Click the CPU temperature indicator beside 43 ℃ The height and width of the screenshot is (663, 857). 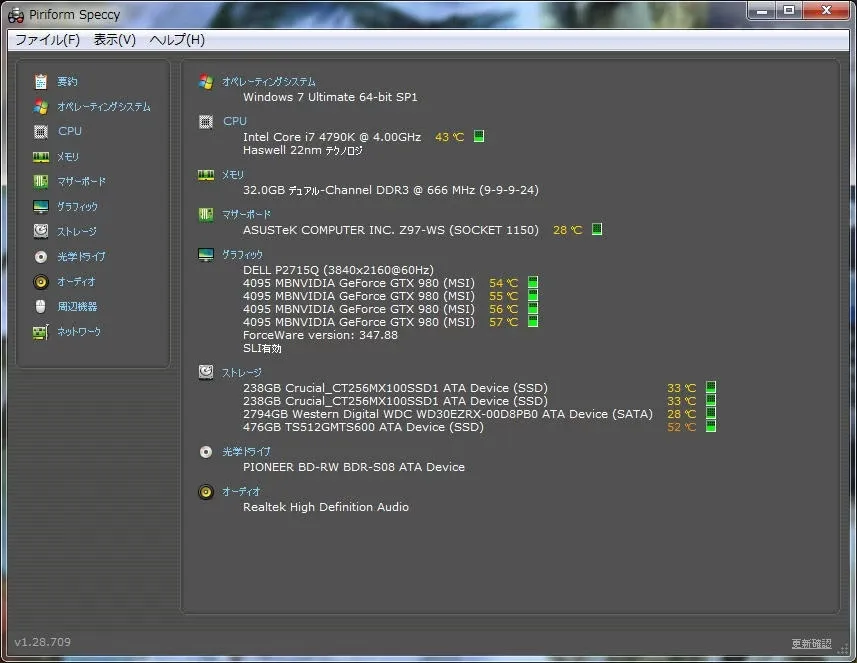click(479, 136)
